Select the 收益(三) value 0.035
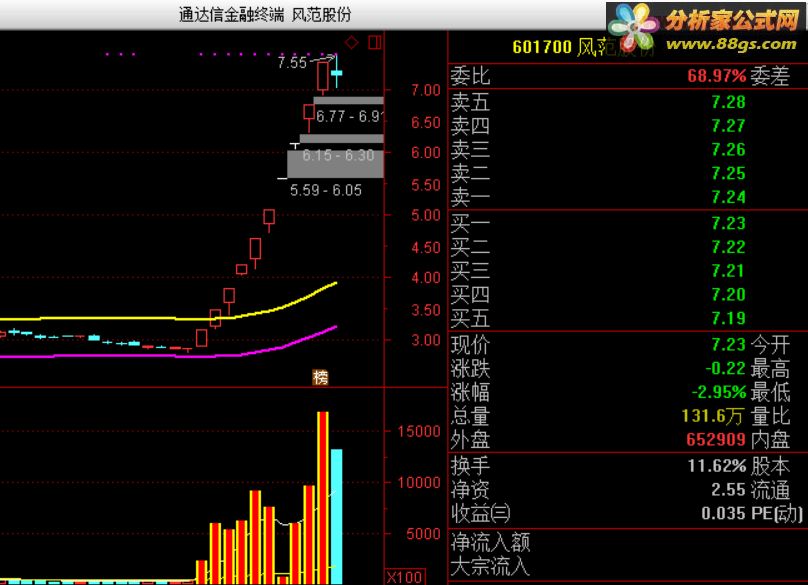This screenshot has width=808, height=585. point(723,513)
